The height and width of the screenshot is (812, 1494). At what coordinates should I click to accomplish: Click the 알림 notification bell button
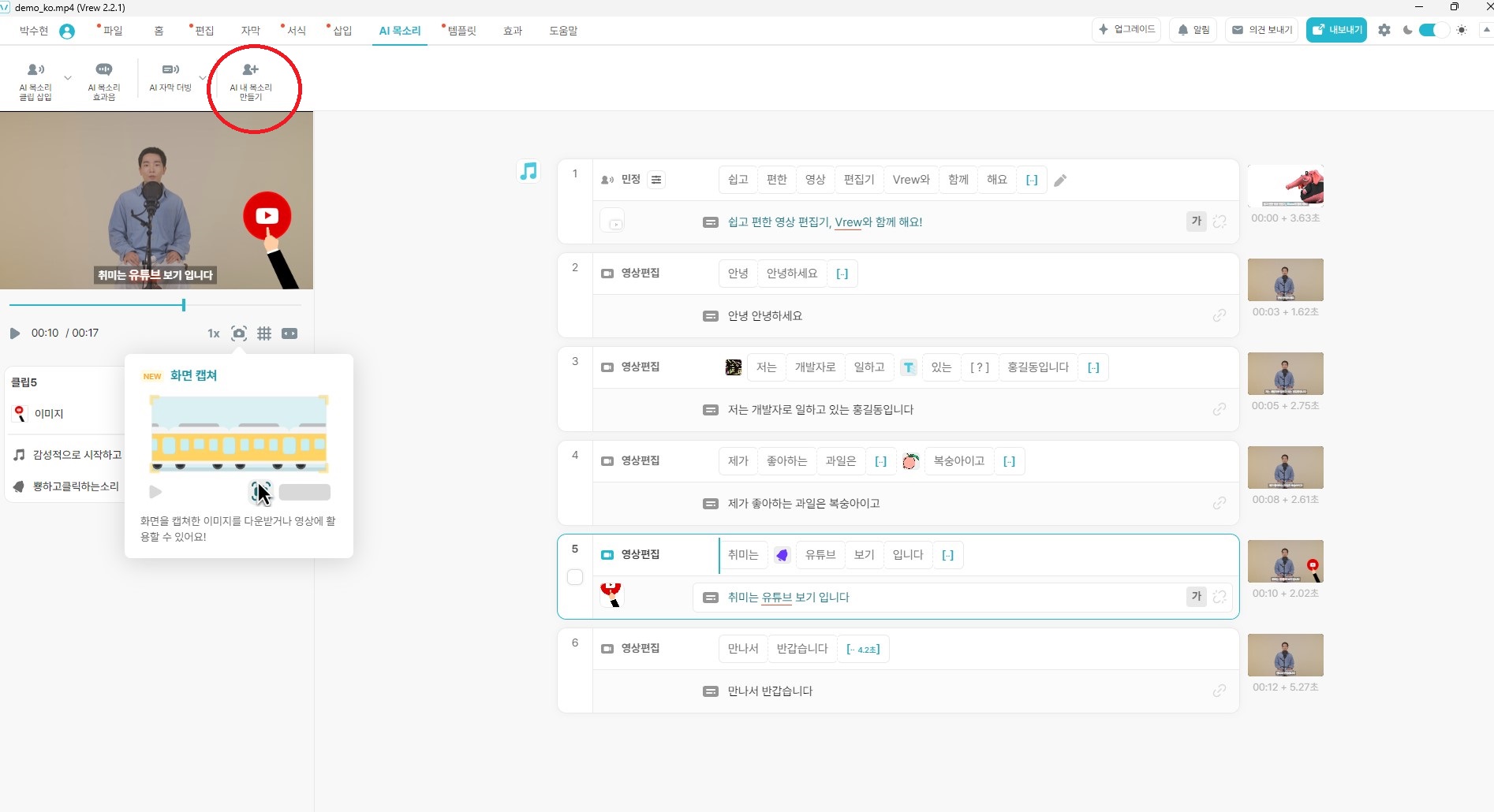tap(1193, 30)
